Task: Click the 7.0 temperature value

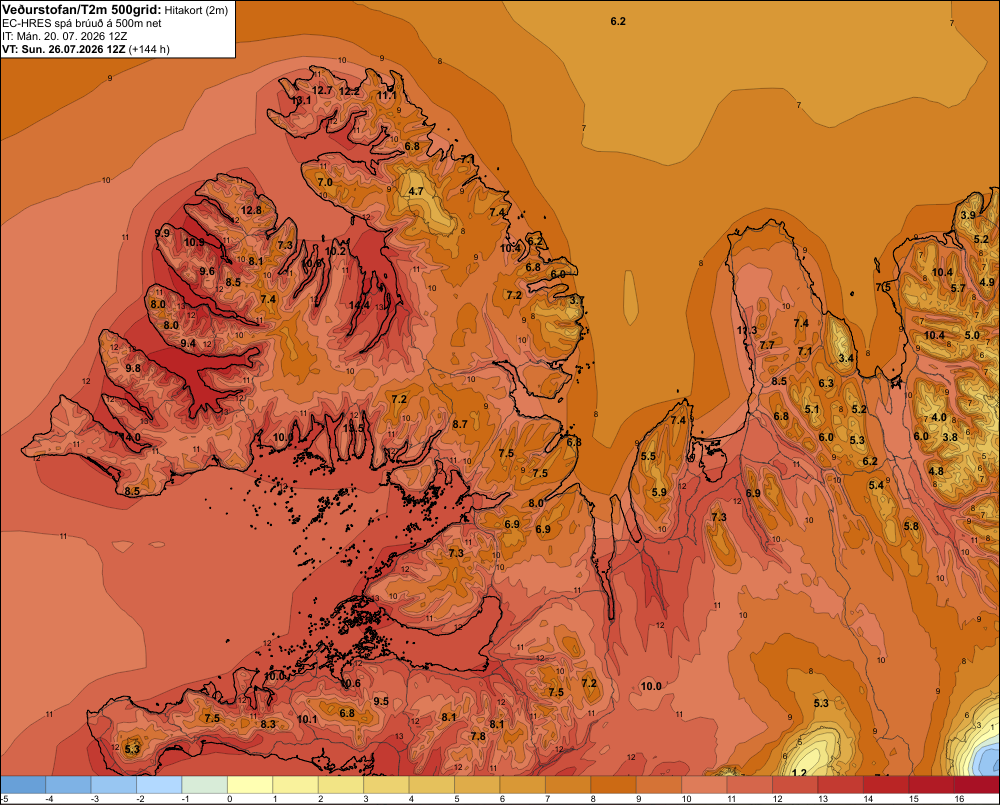Action: click(x=325, y=182)
